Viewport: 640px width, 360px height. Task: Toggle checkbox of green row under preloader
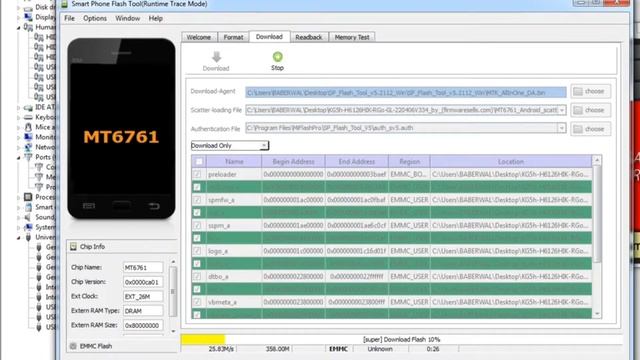pos(197,187)
